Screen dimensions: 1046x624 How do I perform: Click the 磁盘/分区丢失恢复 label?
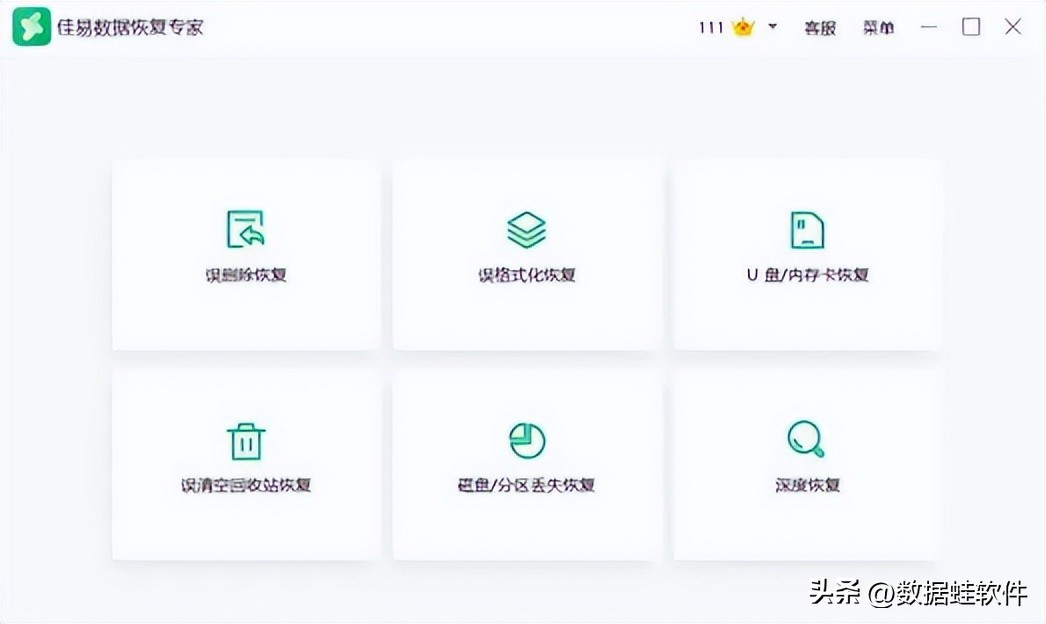526,485
